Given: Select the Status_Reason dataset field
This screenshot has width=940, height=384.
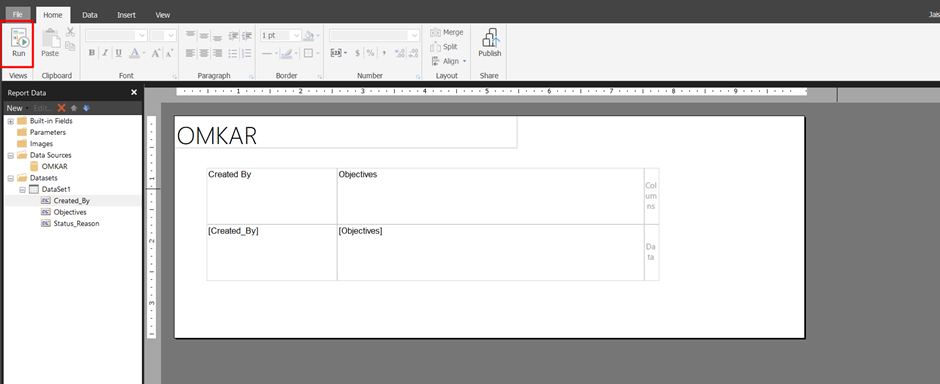Looking at the screenshot, I should tap(76, 223).
